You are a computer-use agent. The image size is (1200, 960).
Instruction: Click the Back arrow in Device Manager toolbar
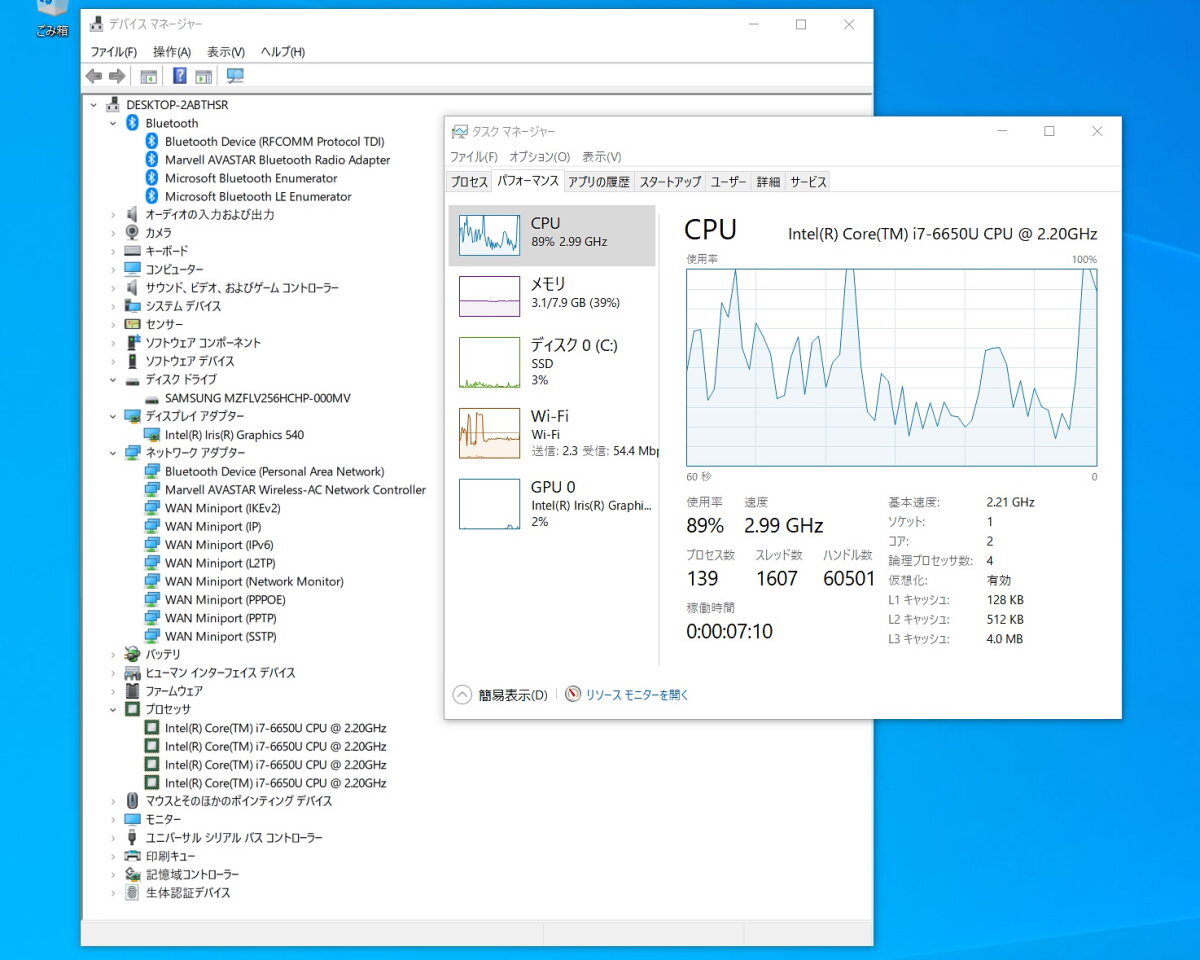click(94, 76)
